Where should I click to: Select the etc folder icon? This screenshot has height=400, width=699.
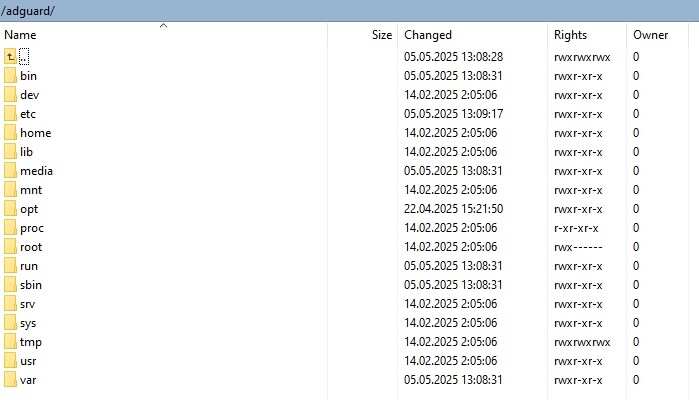(10, 114)
